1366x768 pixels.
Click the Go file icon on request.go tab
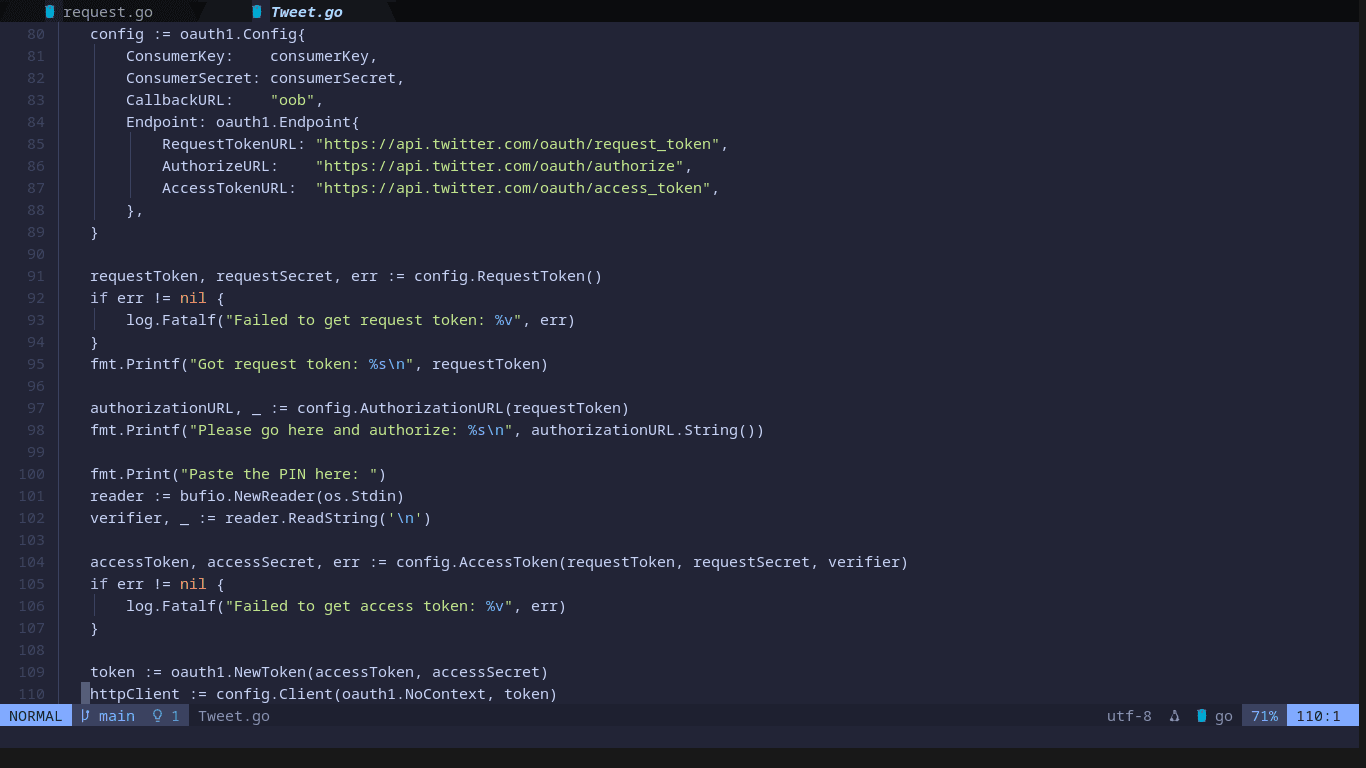coord(49,12)
